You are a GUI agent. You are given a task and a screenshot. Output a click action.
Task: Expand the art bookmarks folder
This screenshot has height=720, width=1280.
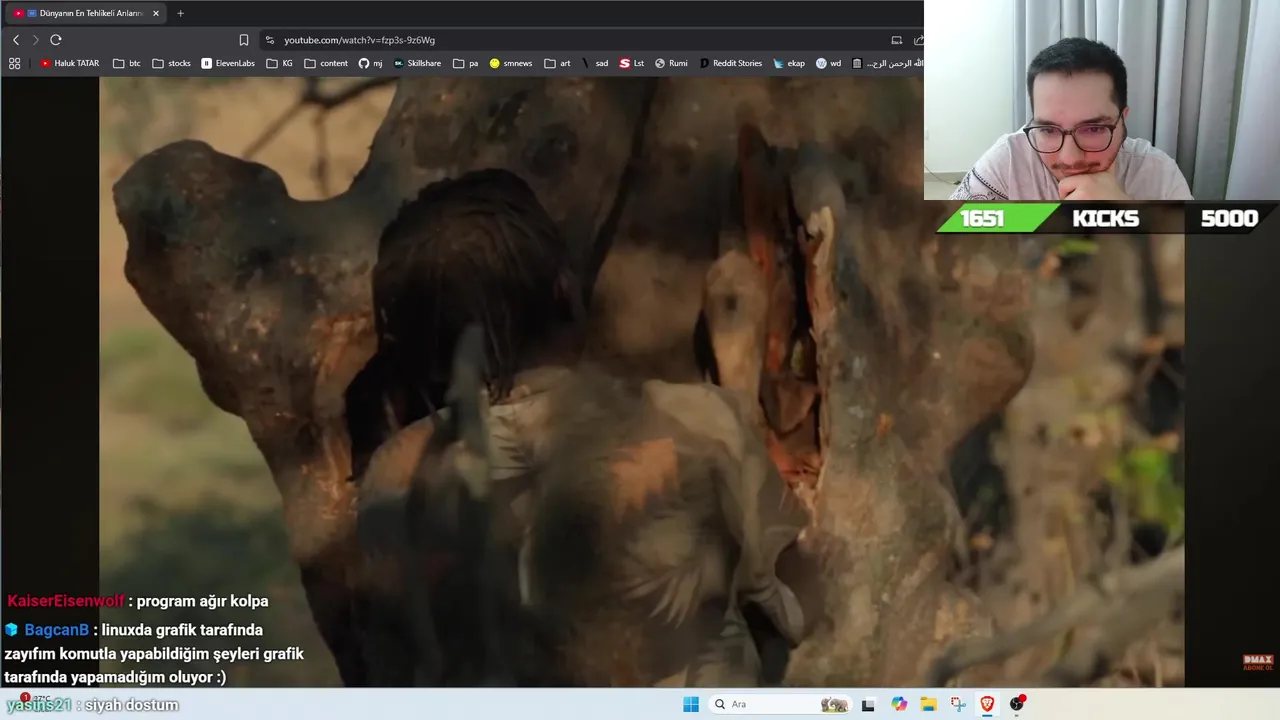(x=558, y=63)
